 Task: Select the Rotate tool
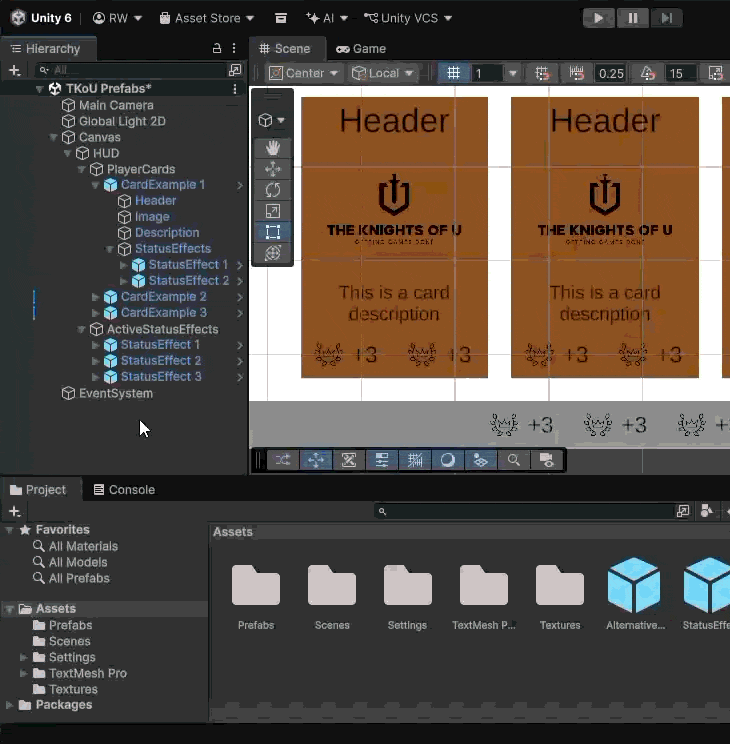[272, 190]
